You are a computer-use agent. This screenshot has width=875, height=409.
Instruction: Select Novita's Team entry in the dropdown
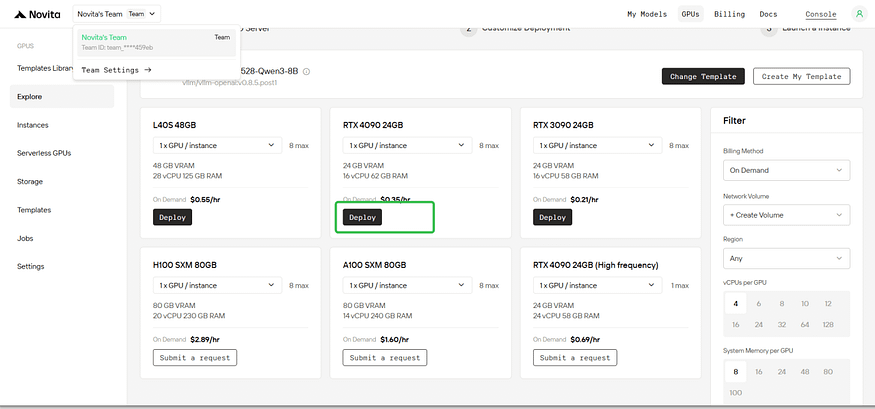pyautogui.click(x=156, y=42)
